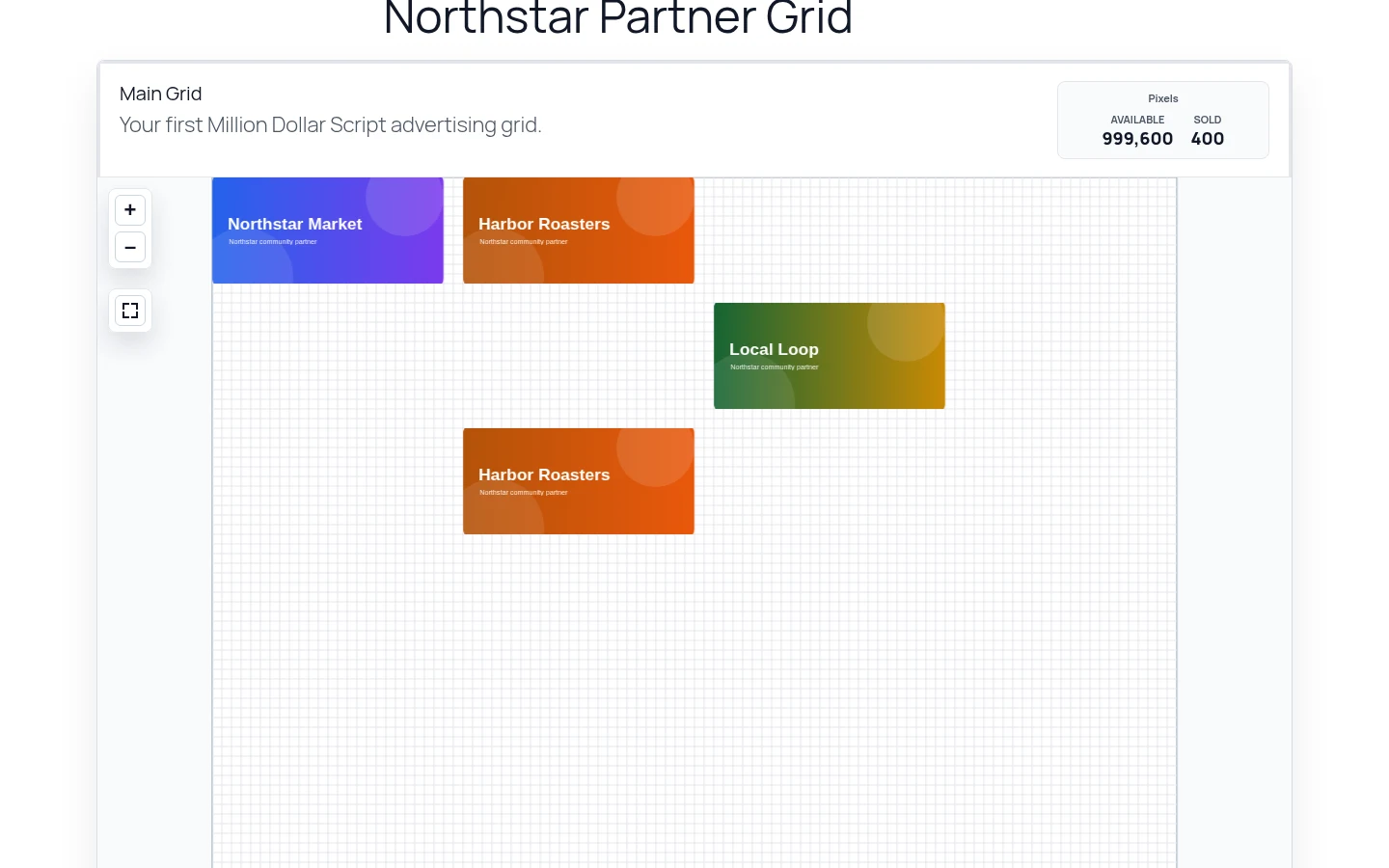Toggle the fullscreen grid view icon

pos(130,311)
